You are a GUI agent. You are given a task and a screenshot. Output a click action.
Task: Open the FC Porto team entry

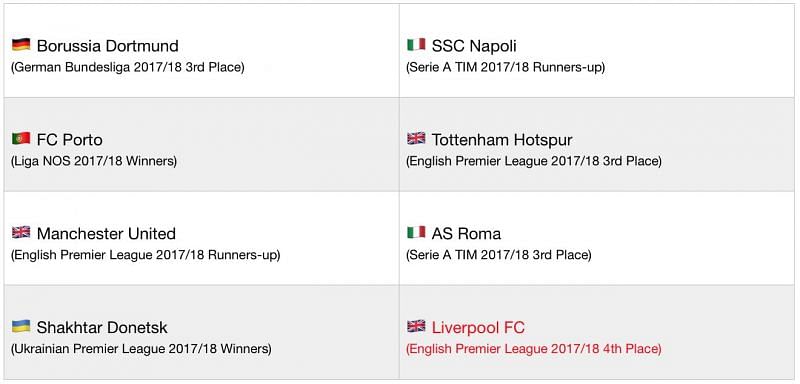point(69,140)
